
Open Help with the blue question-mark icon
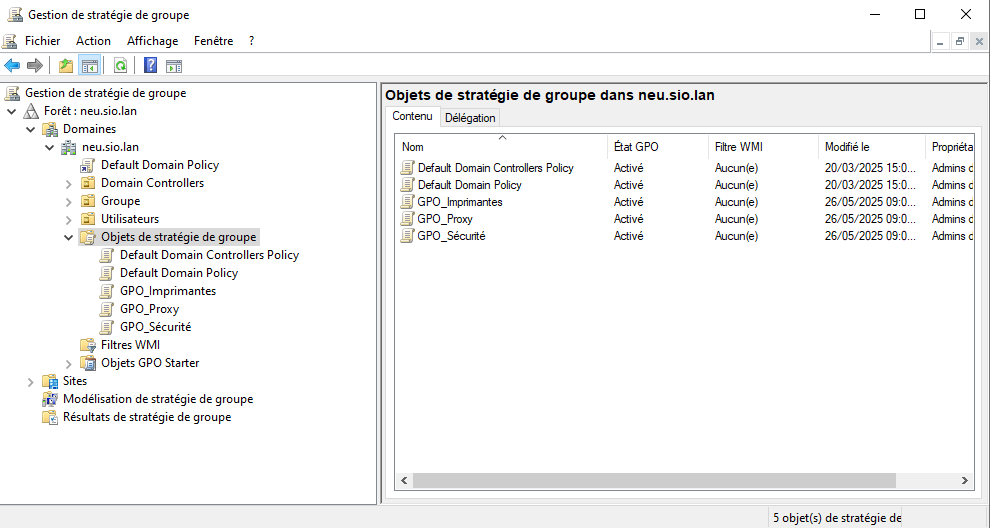(x=150, y=66)
